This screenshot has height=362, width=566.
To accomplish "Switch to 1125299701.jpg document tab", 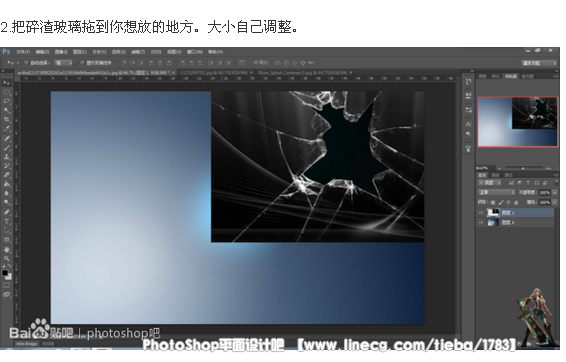I will (215, 73).
